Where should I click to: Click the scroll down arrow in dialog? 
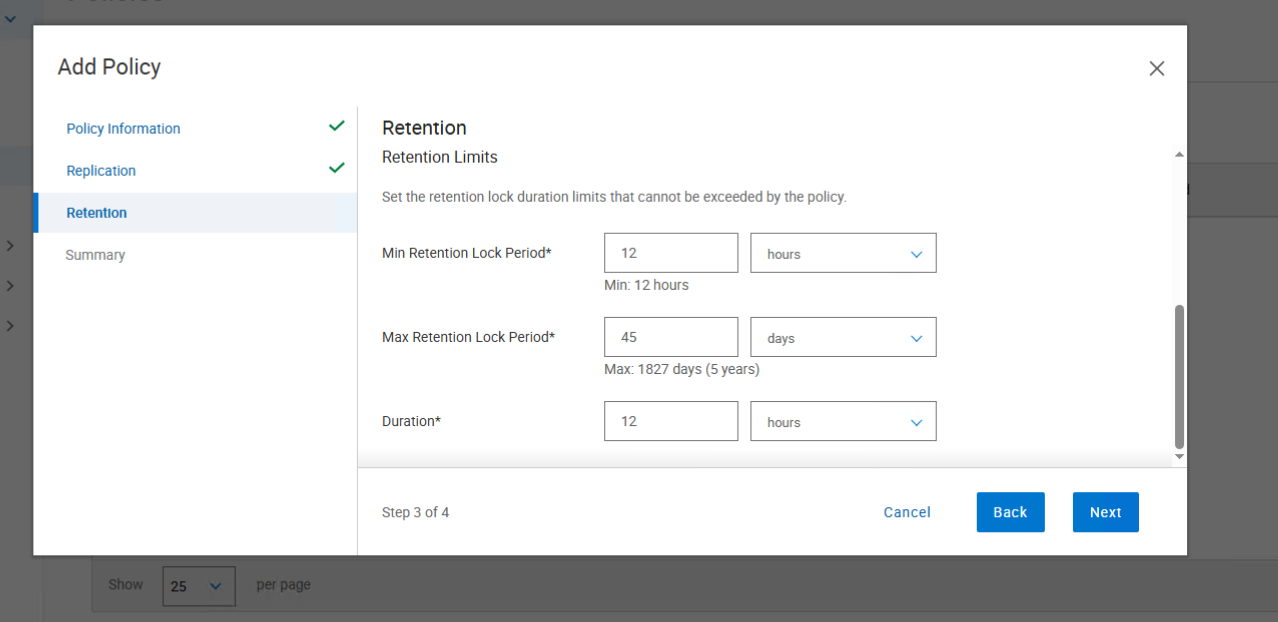pos(1179,456)
